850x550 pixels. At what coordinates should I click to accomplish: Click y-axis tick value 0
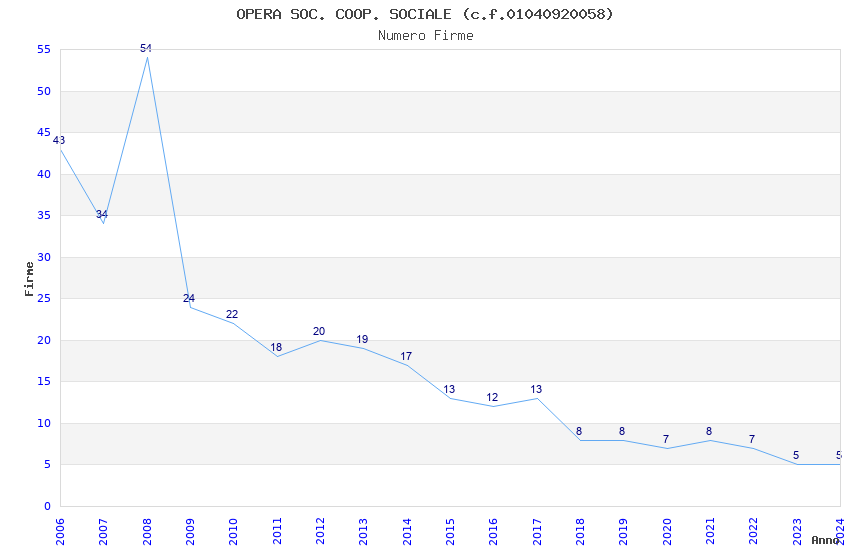click(48, 506)
